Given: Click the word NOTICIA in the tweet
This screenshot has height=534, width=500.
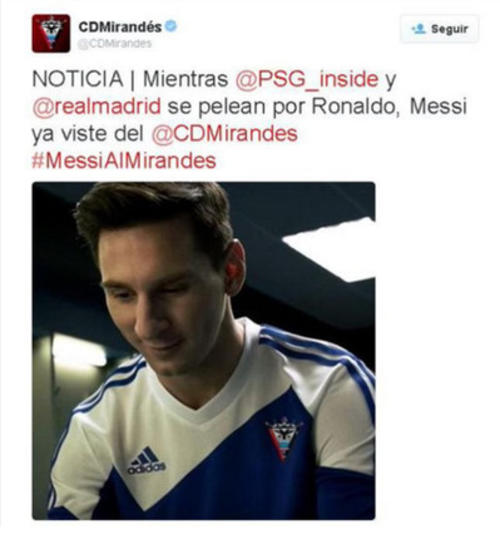Looking at the screenshot, I should tap(78, 79).
